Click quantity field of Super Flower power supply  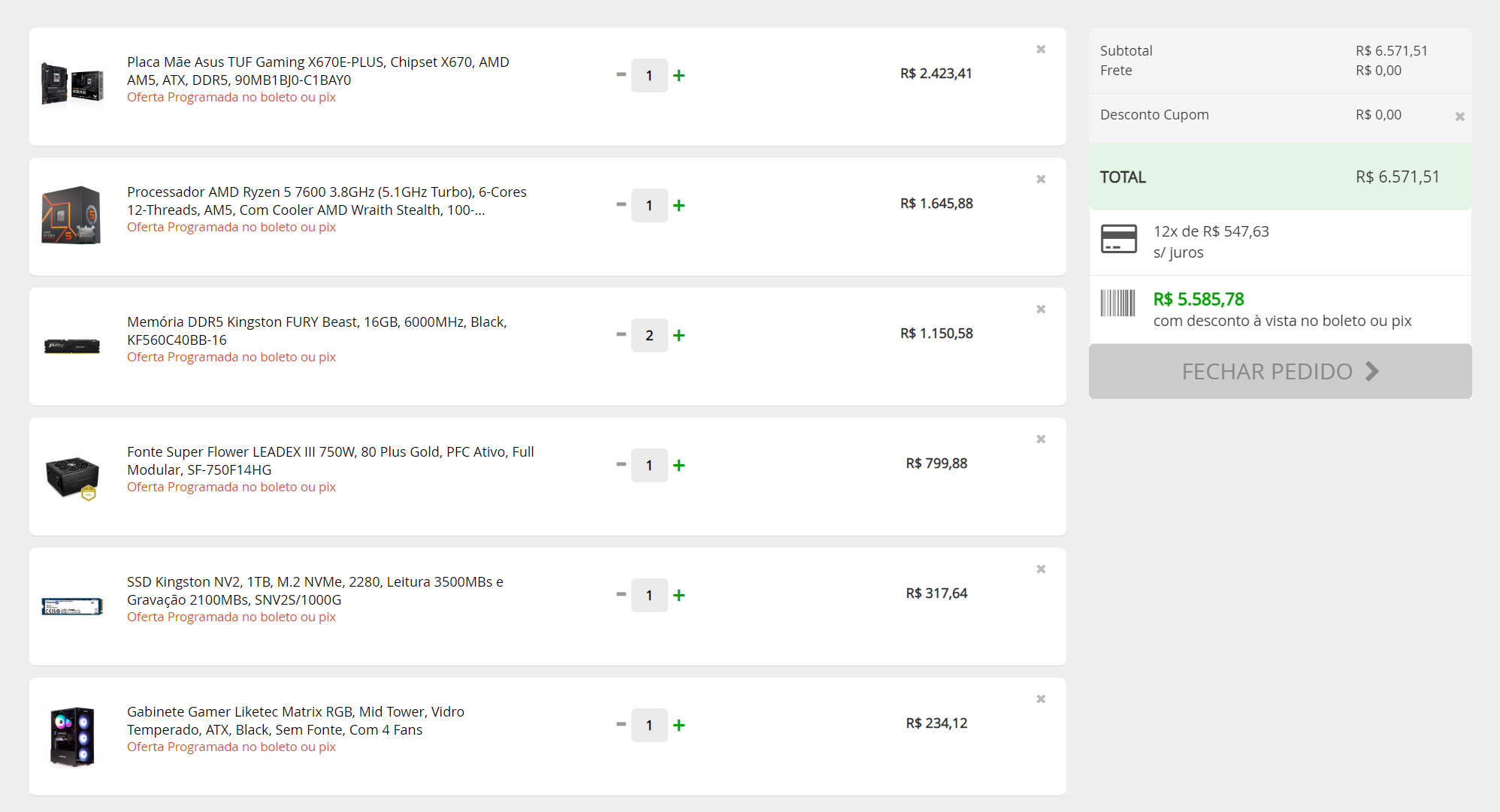[649, 465]
